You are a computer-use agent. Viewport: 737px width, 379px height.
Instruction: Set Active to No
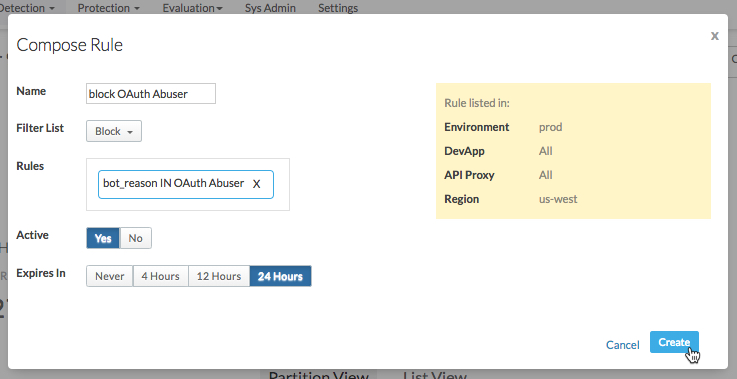[135, 238]
